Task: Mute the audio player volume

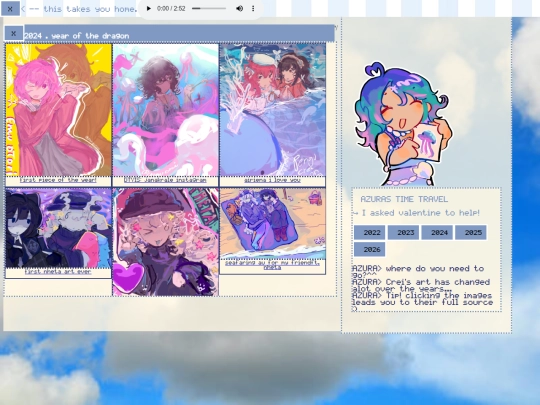Action: tap(239, 8)
